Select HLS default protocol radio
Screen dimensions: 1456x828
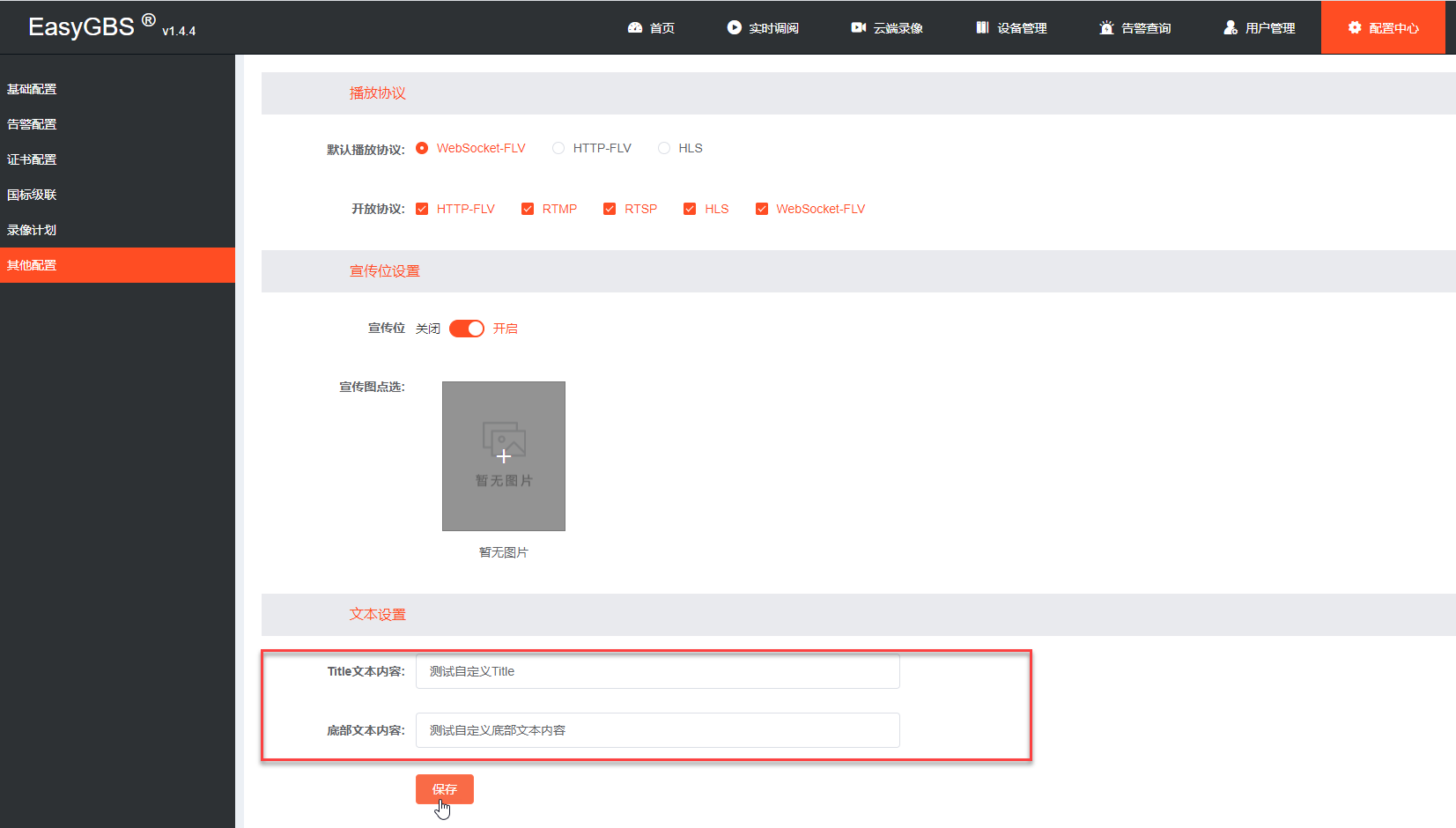point(664,148)
